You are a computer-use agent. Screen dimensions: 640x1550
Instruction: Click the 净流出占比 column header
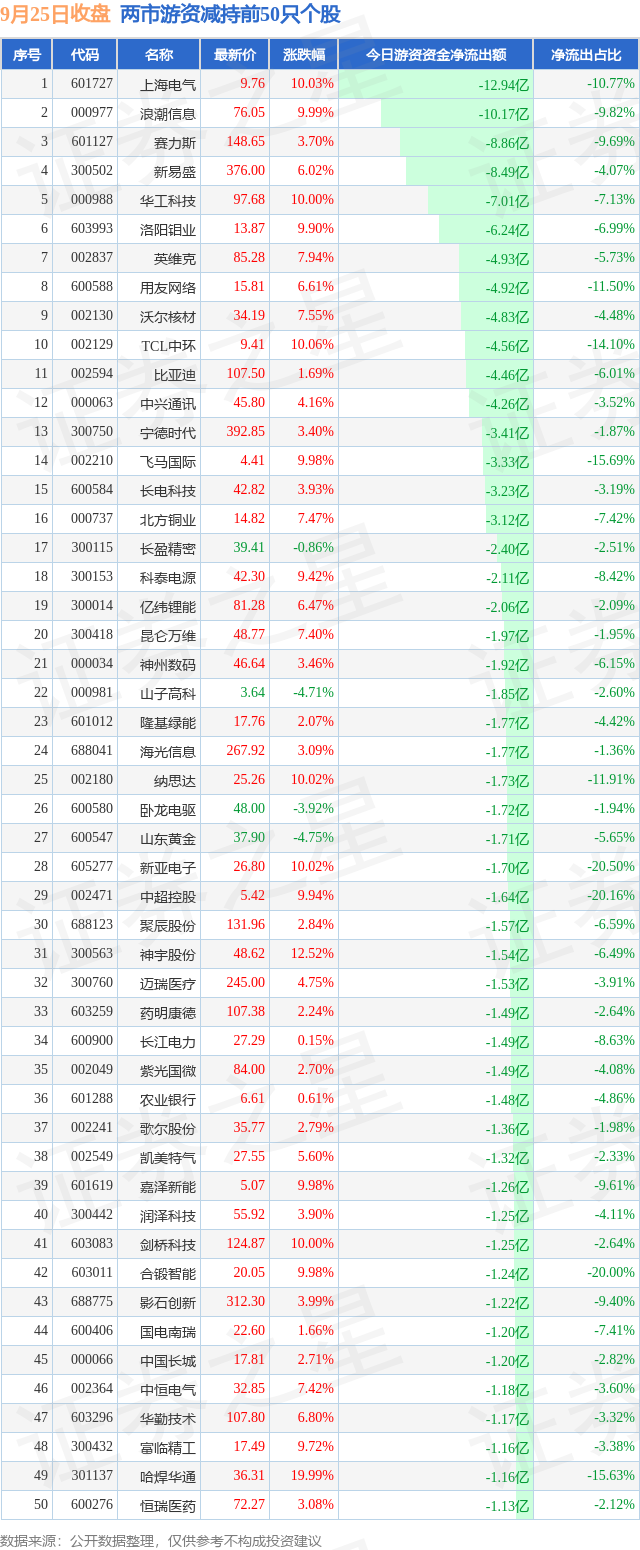tap(586, 55)
